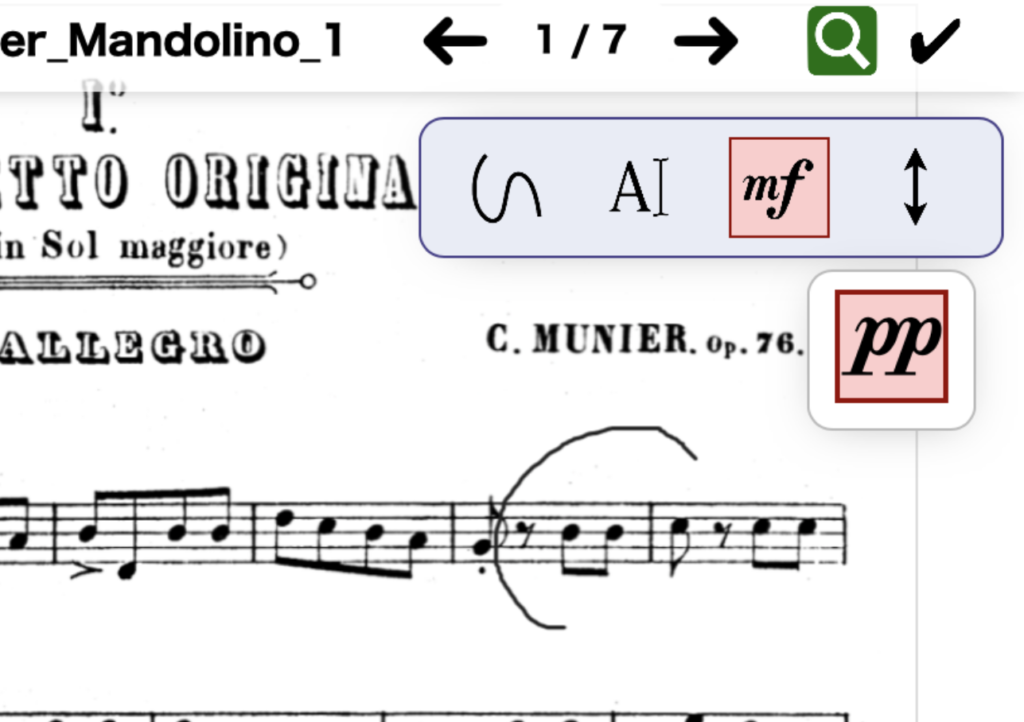
Task: Click the "in Sol maggiore" subtitle
Action: click(x=143, y=247)
